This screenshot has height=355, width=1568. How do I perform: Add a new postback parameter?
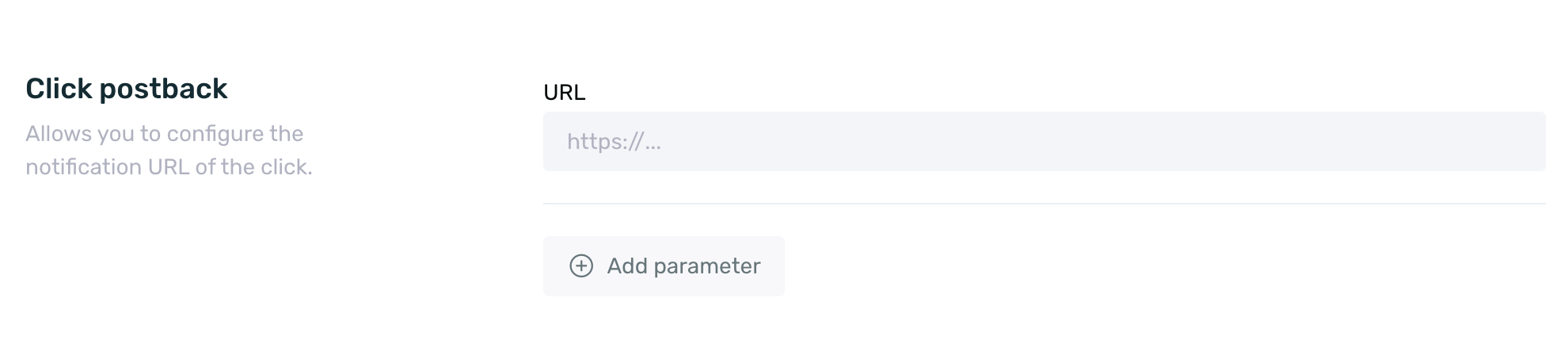coord(664,266)
